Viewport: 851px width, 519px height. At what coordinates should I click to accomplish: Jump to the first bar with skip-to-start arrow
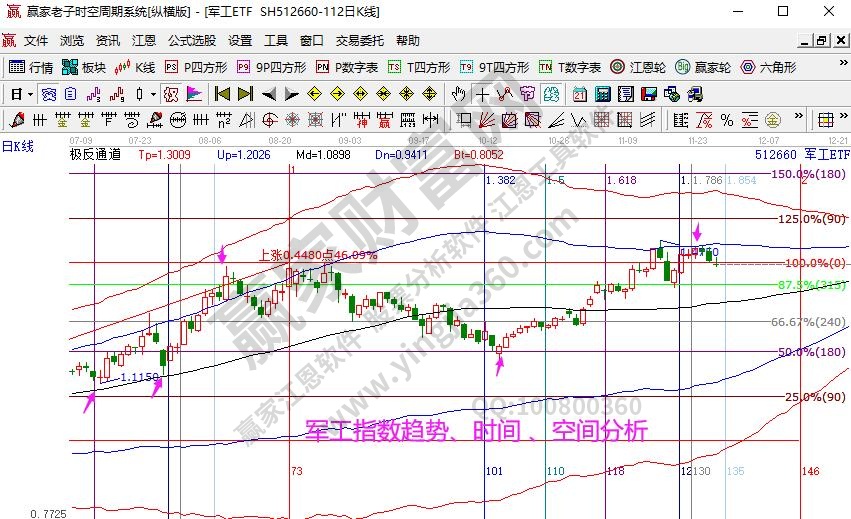click(x=222, y=94)
